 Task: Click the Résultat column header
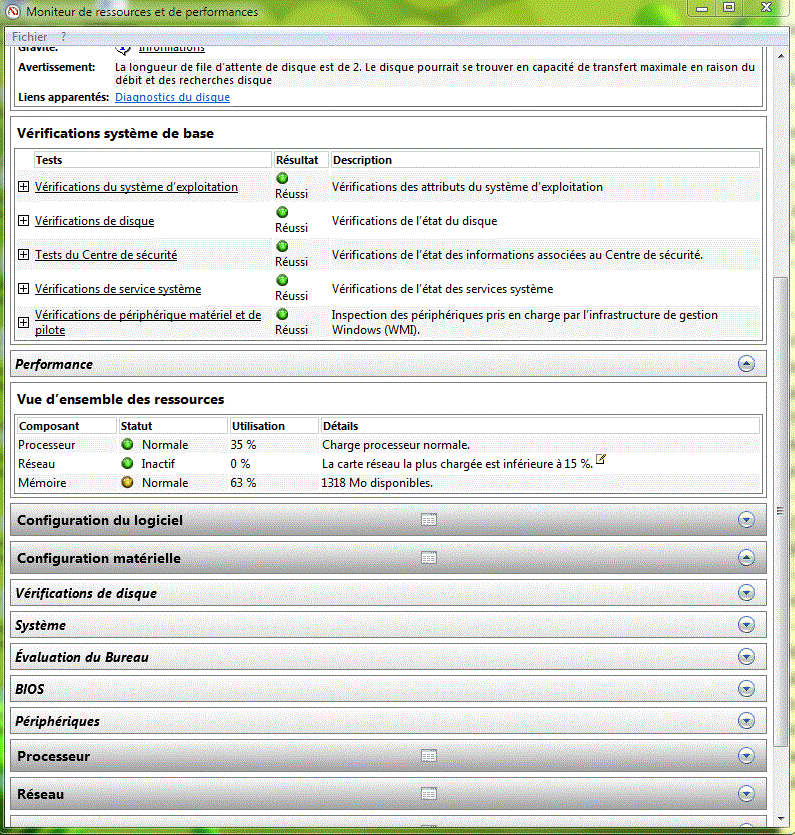click(301, 160)
